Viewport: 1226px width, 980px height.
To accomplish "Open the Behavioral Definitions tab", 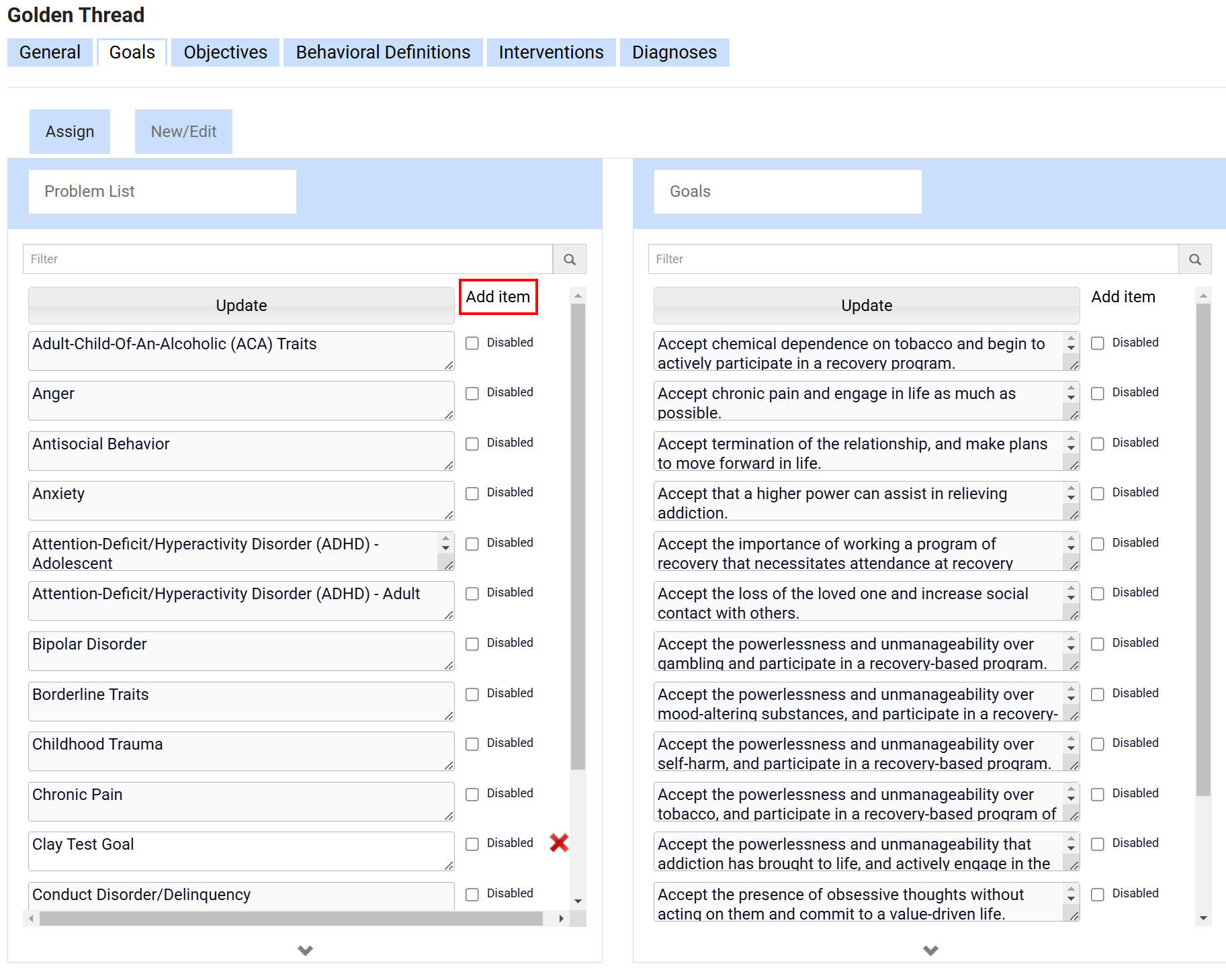I will point(382,52).
